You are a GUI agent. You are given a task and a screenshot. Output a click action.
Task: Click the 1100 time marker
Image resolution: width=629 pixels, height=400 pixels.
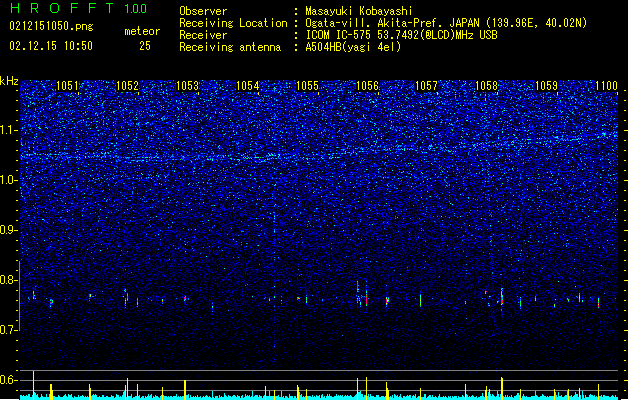click(606, 86)
